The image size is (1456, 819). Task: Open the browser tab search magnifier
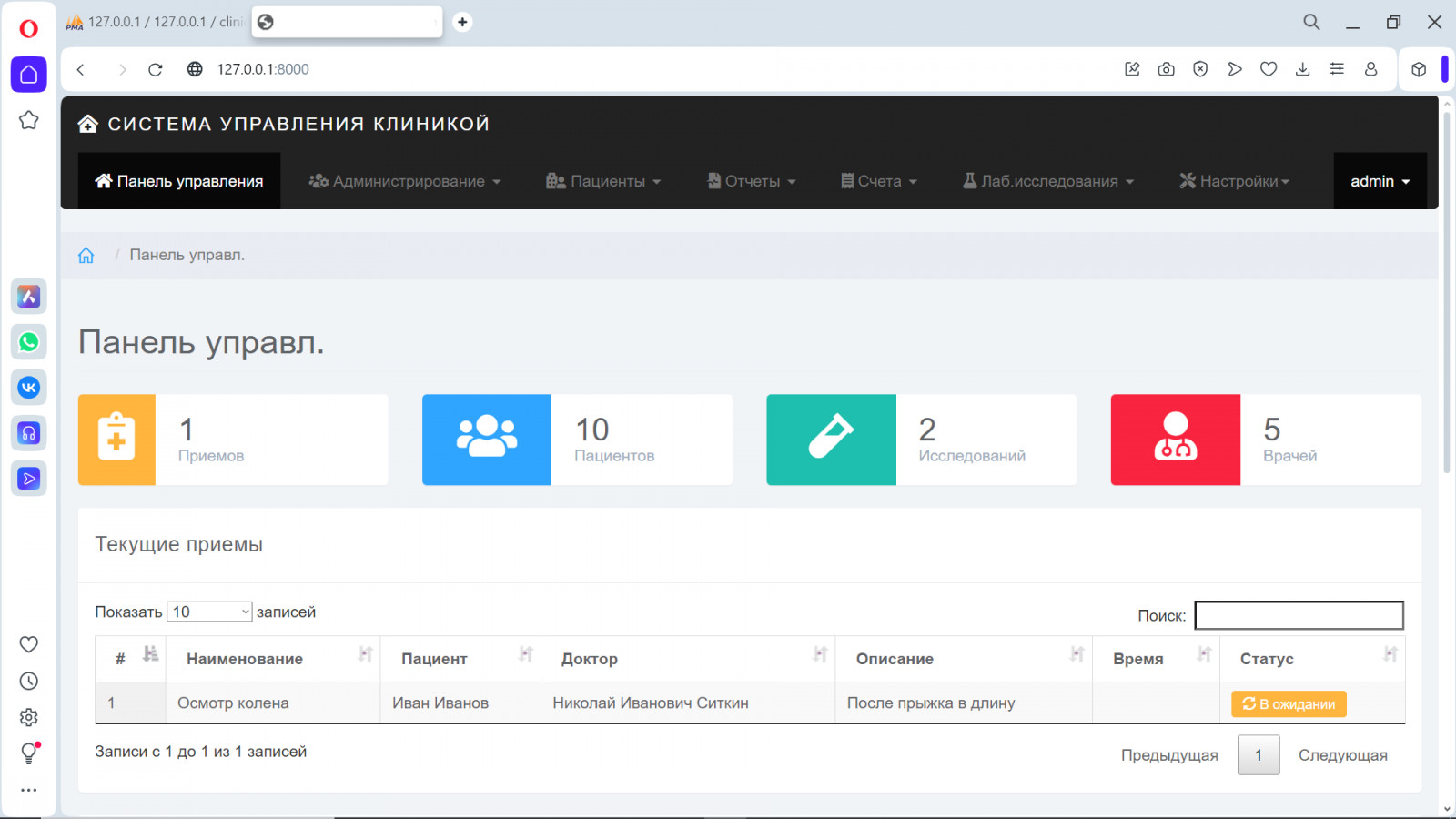(x=1311, y=22)
